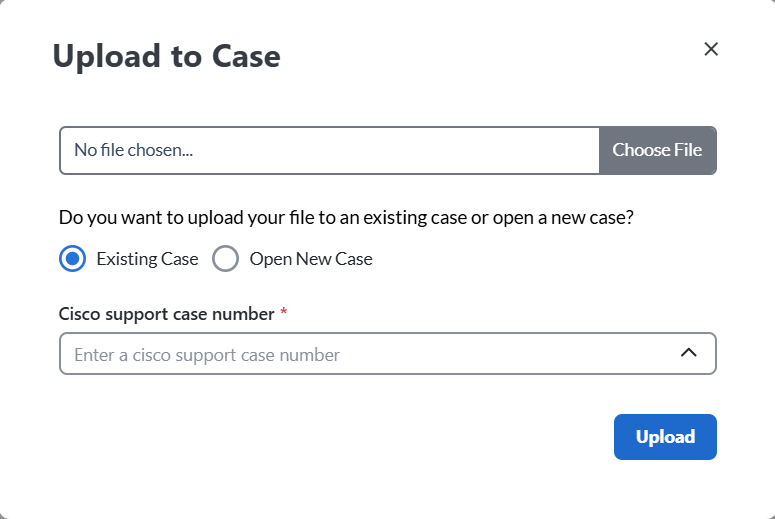Click the Open New Case label text
775x519 pixels.
[x=310, y=259]
